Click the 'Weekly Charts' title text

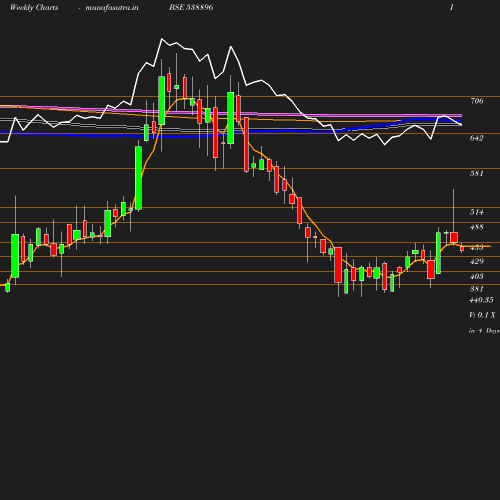point(34,7)
